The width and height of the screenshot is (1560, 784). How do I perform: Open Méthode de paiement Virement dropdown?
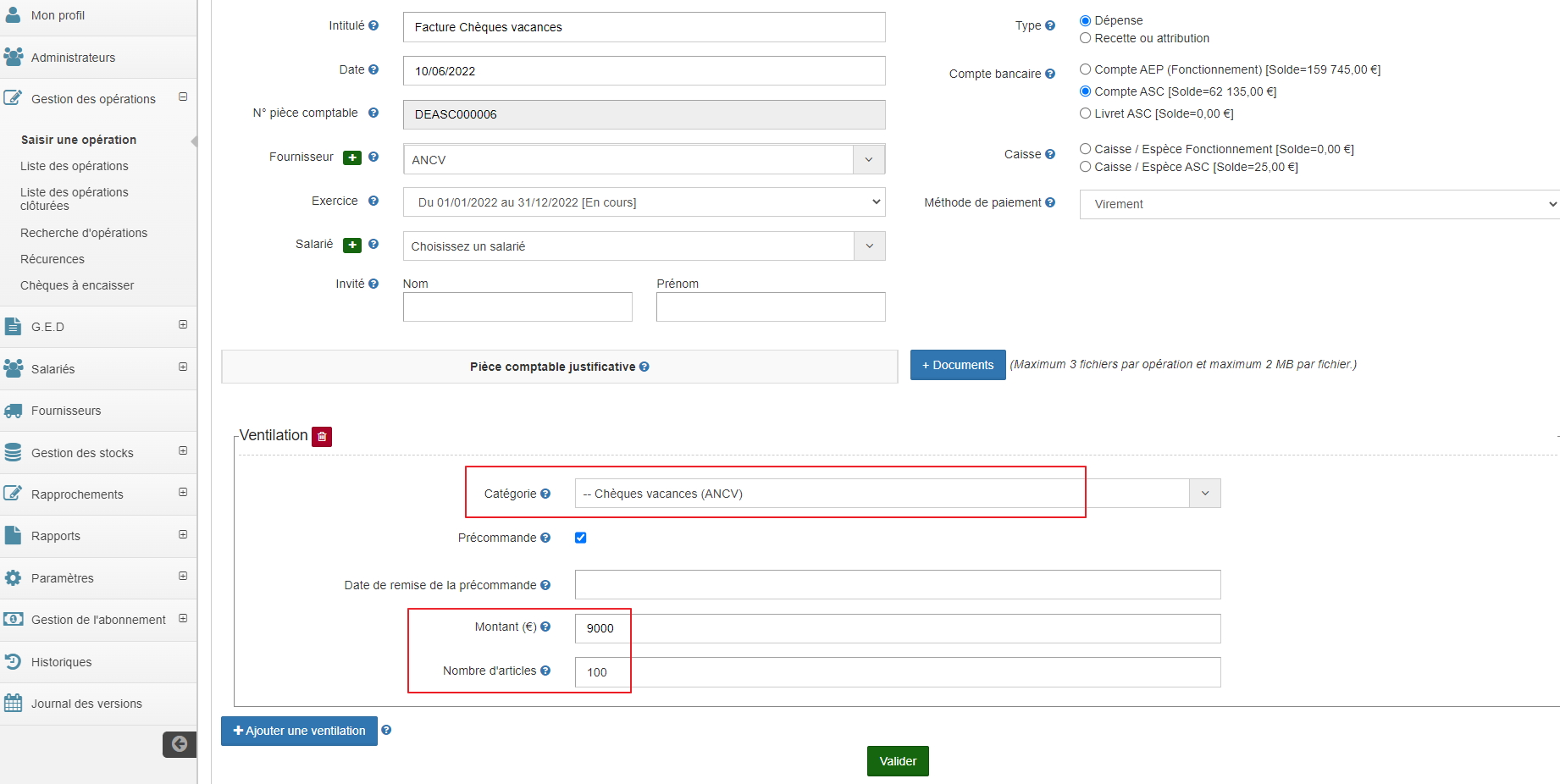pos(1318,204)
